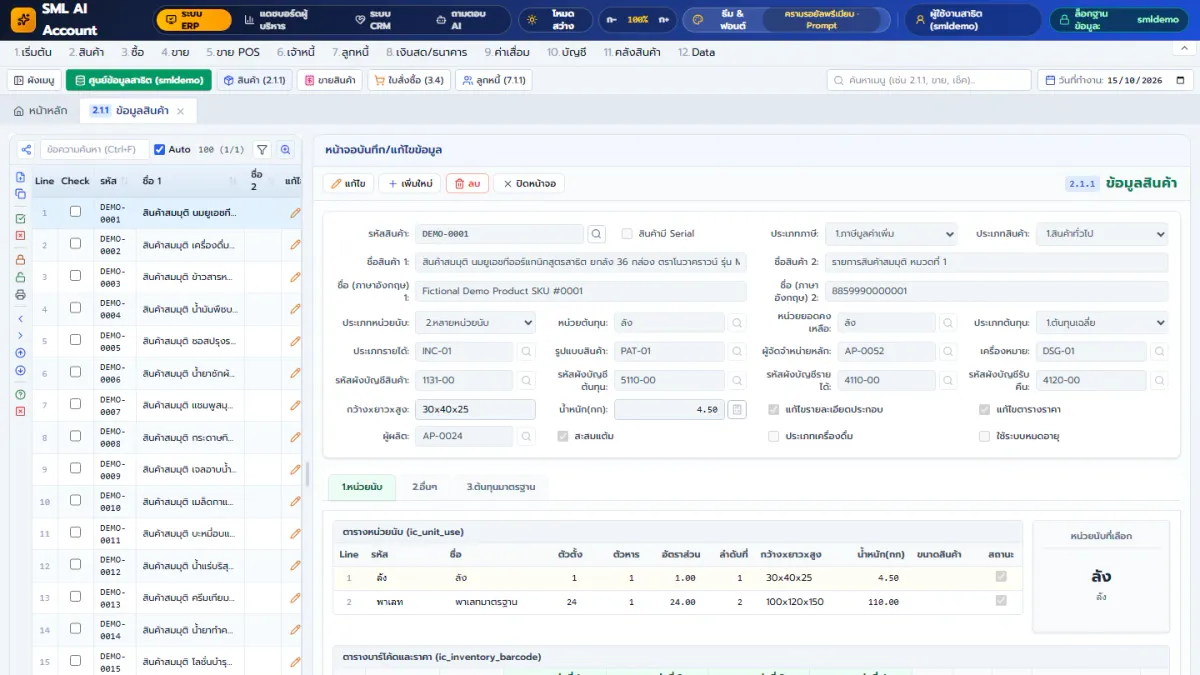Click lookup icon beside INC-01 field
Image resolution: width=1200 pixels, height=675 pixels.
(x=526, y=352)
